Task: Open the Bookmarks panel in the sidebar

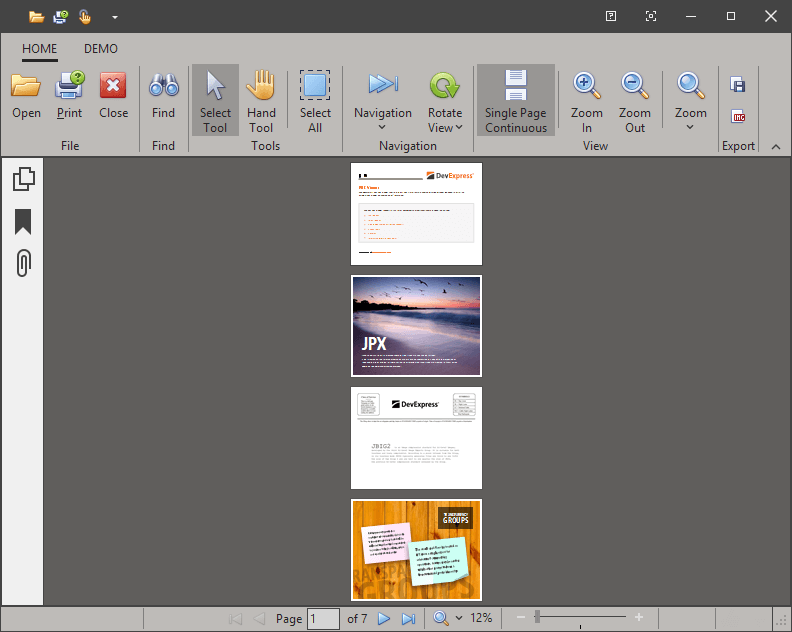Action: pos(23,221)
